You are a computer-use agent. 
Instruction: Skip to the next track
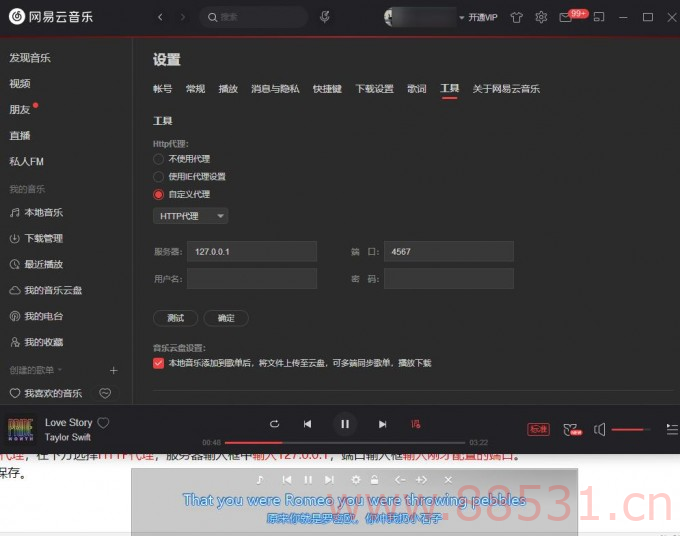pos(382,424)
